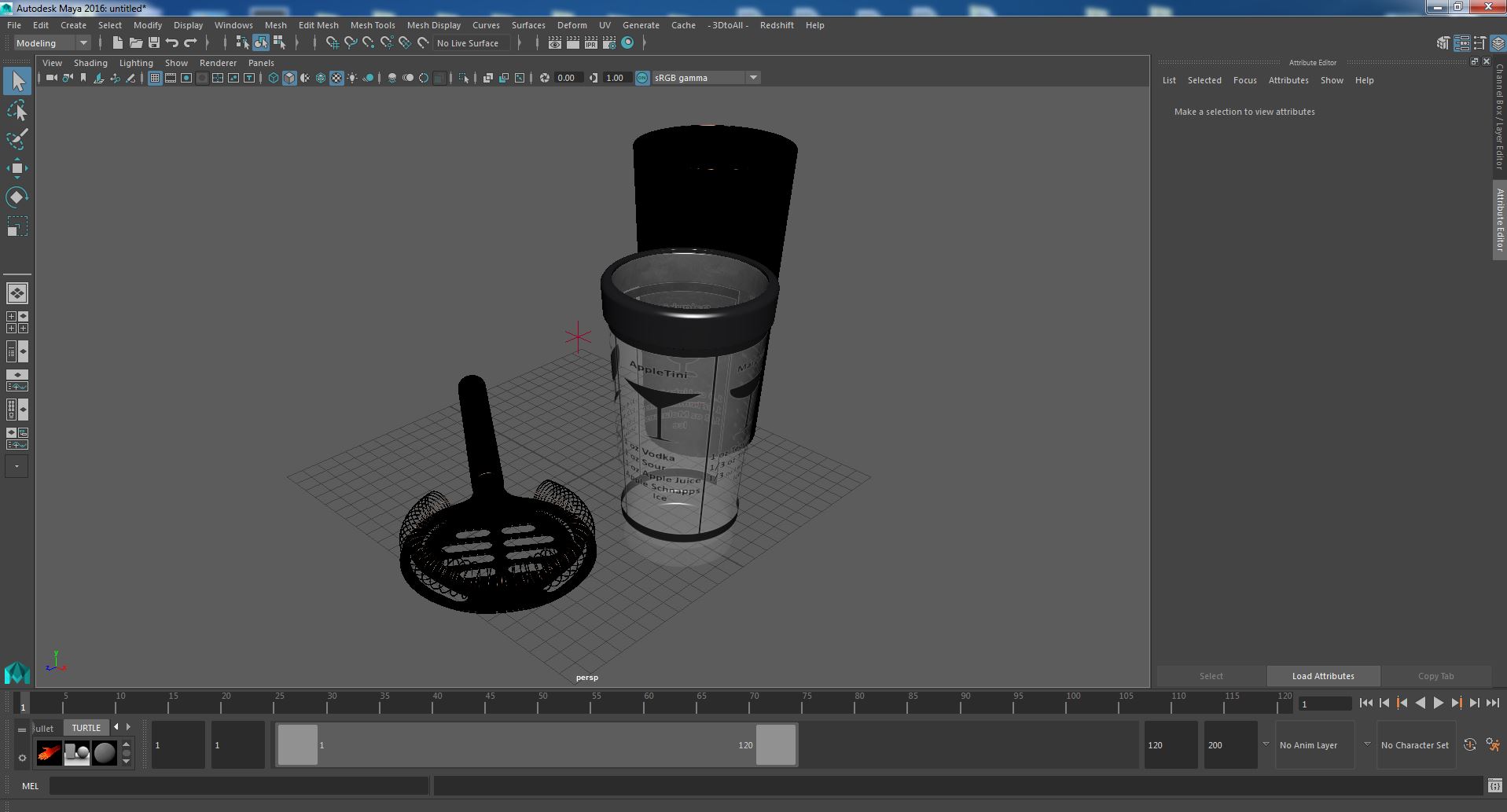
Task: Open Render Settings
Action: (x=608, y=43)
